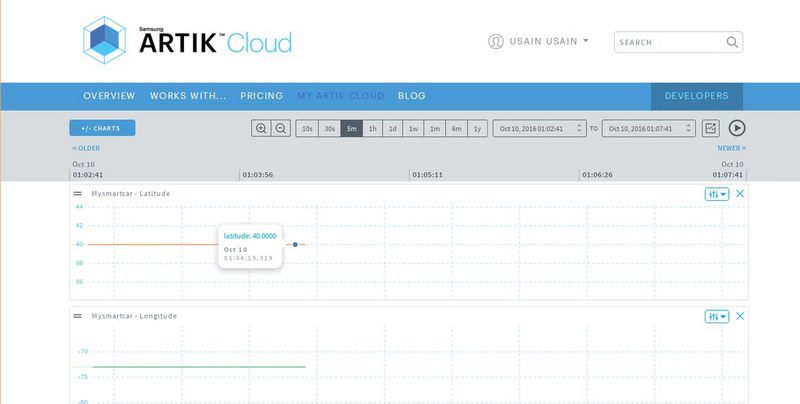Click the start date field Oct 10, 2016 01:02:41
The height and width of the screenshot is (404, 800).
pyautogui.click(x=539, y=129)
